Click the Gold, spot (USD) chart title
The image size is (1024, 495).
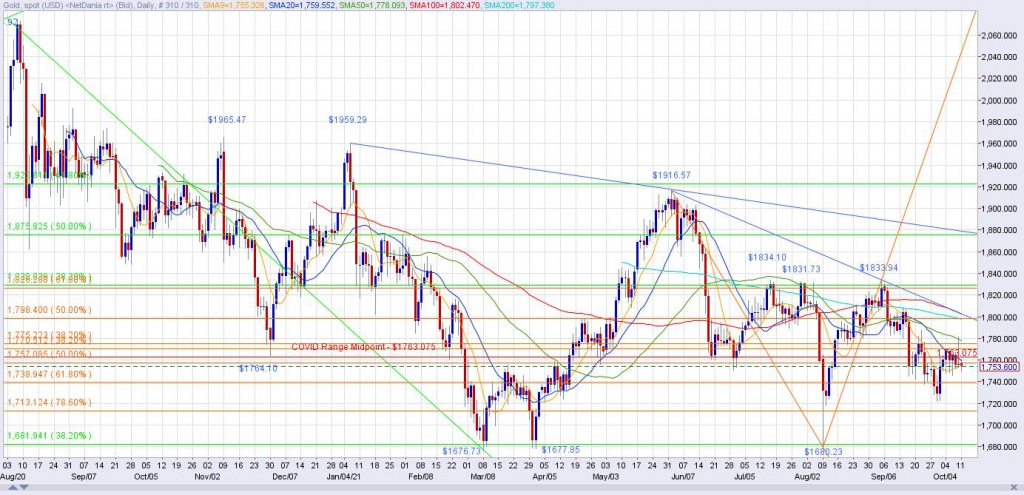[32, 5]
